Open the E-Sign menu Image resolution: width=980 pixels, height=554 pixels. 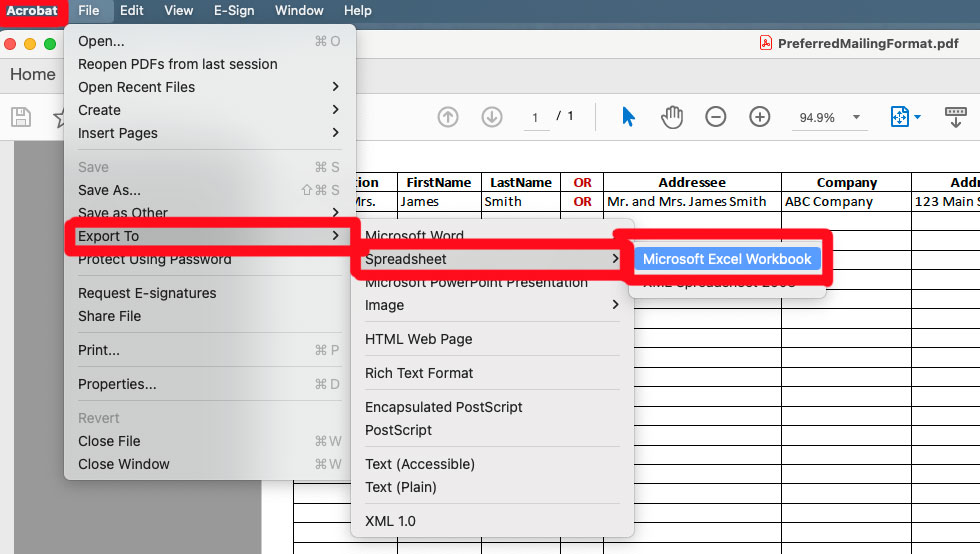tap(234, 11)
